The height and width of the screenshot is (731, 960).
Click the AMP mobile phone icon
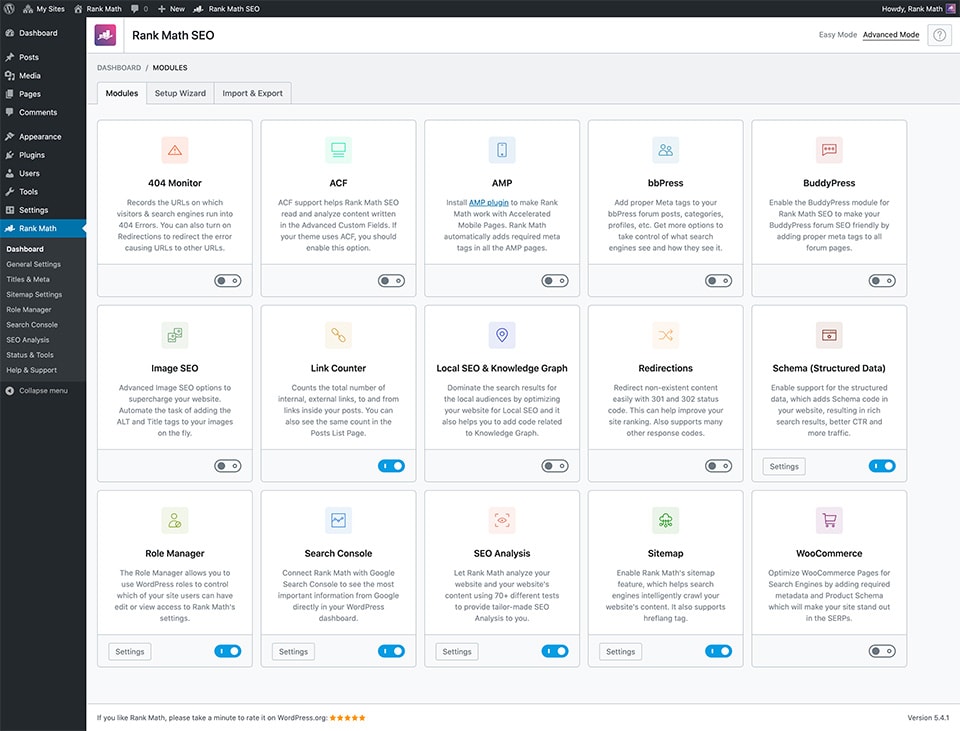[502, 150]
